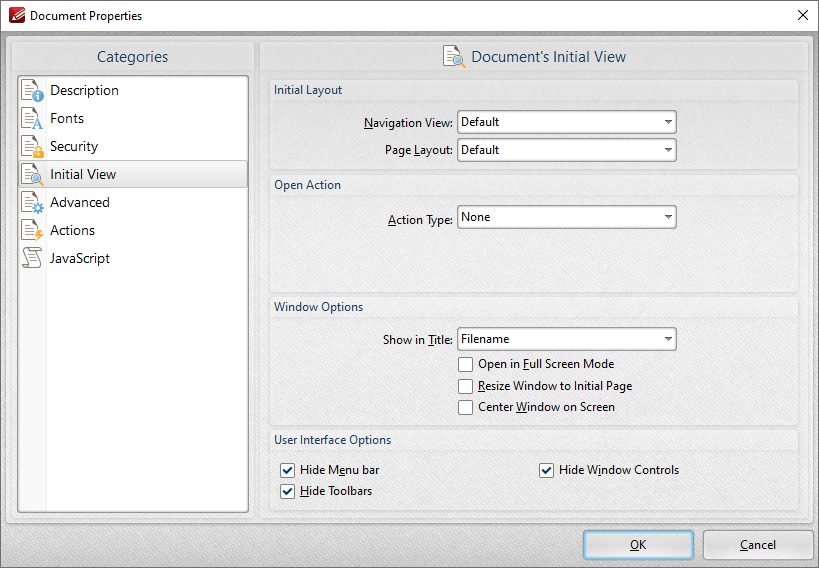Uncheck the Hide Menu bar option
819x568 pixels.
click(288, 470)
